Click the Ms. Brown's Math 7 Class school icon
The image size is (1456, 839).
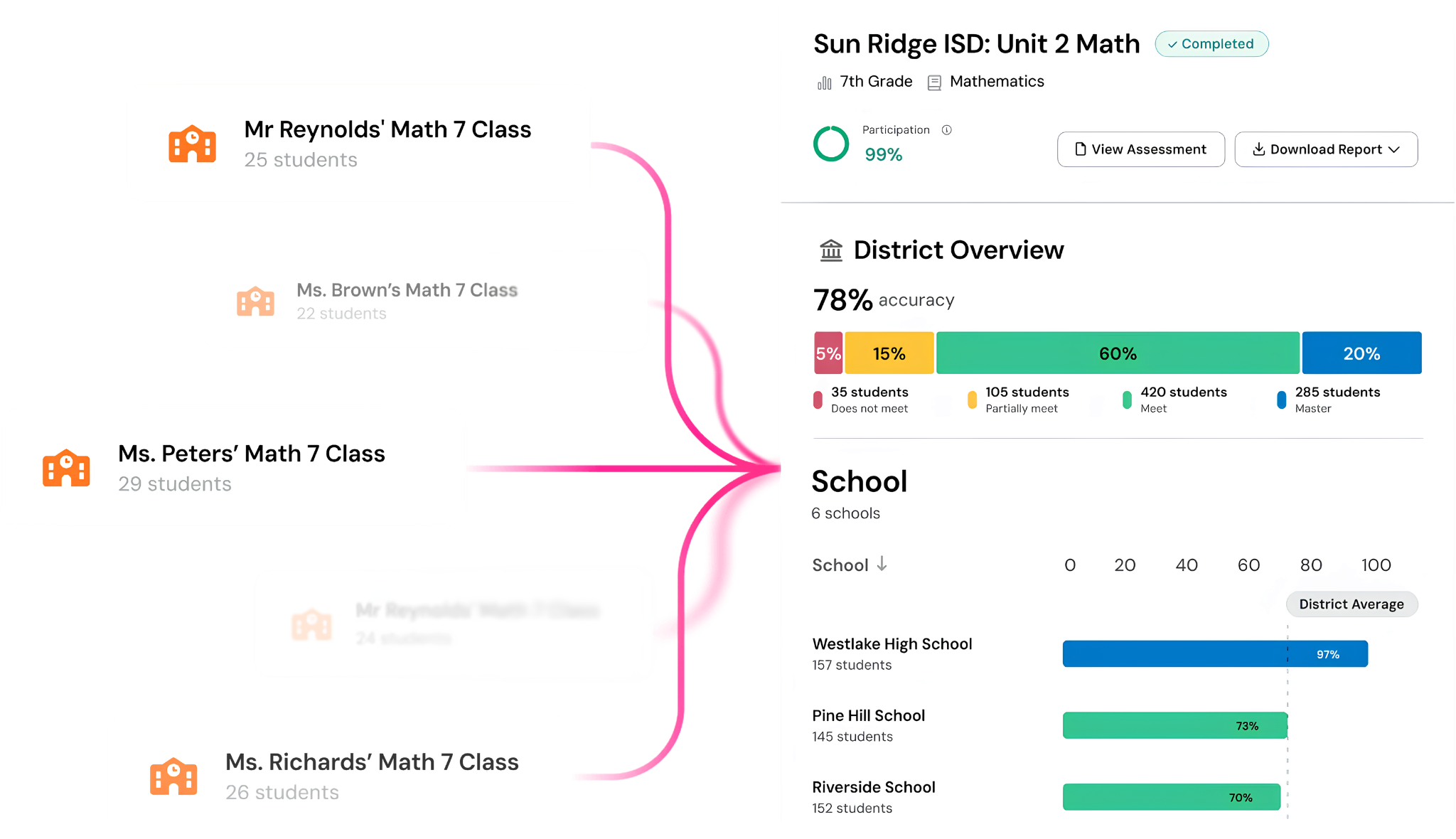[255, 301]
